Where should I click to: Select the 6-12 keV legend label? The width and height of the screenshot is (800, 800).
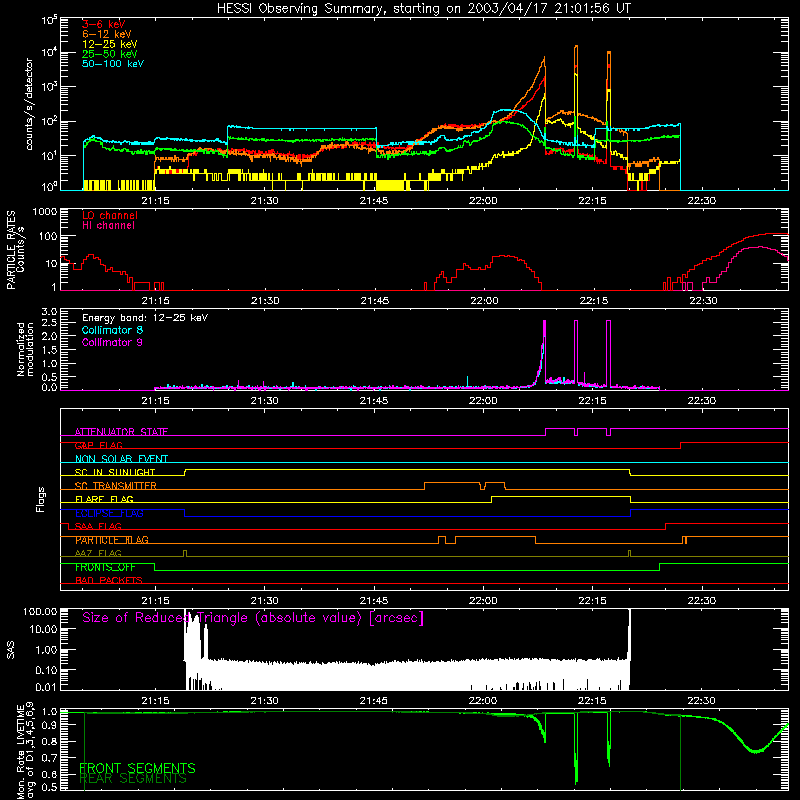point(107,34)
